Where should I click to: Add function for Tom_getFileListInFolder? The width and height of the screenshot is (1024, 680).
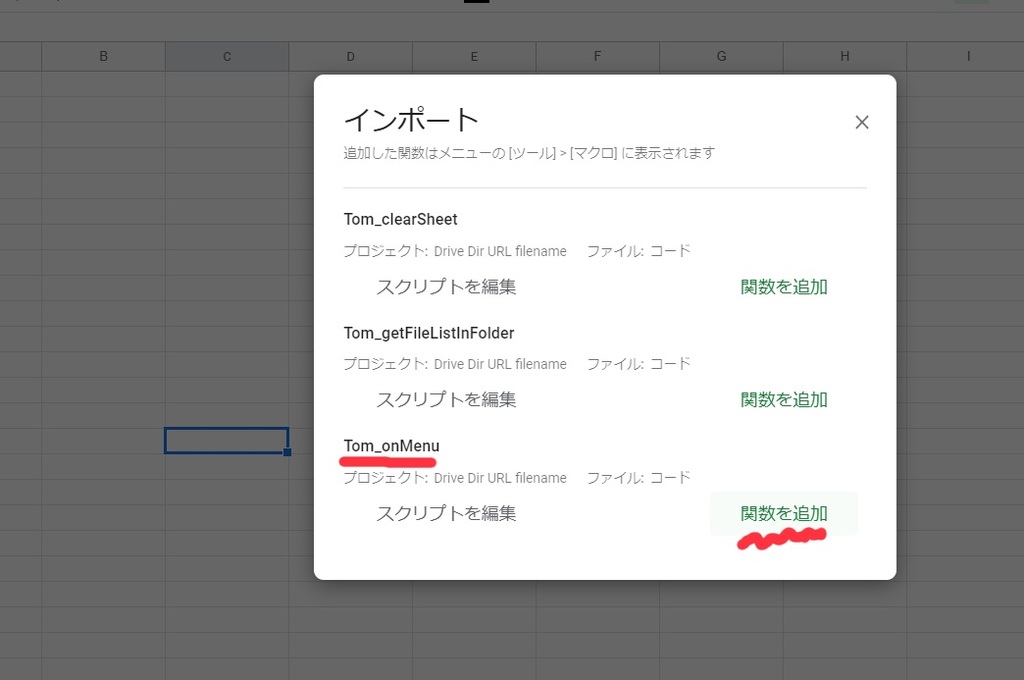coord(784,400)
